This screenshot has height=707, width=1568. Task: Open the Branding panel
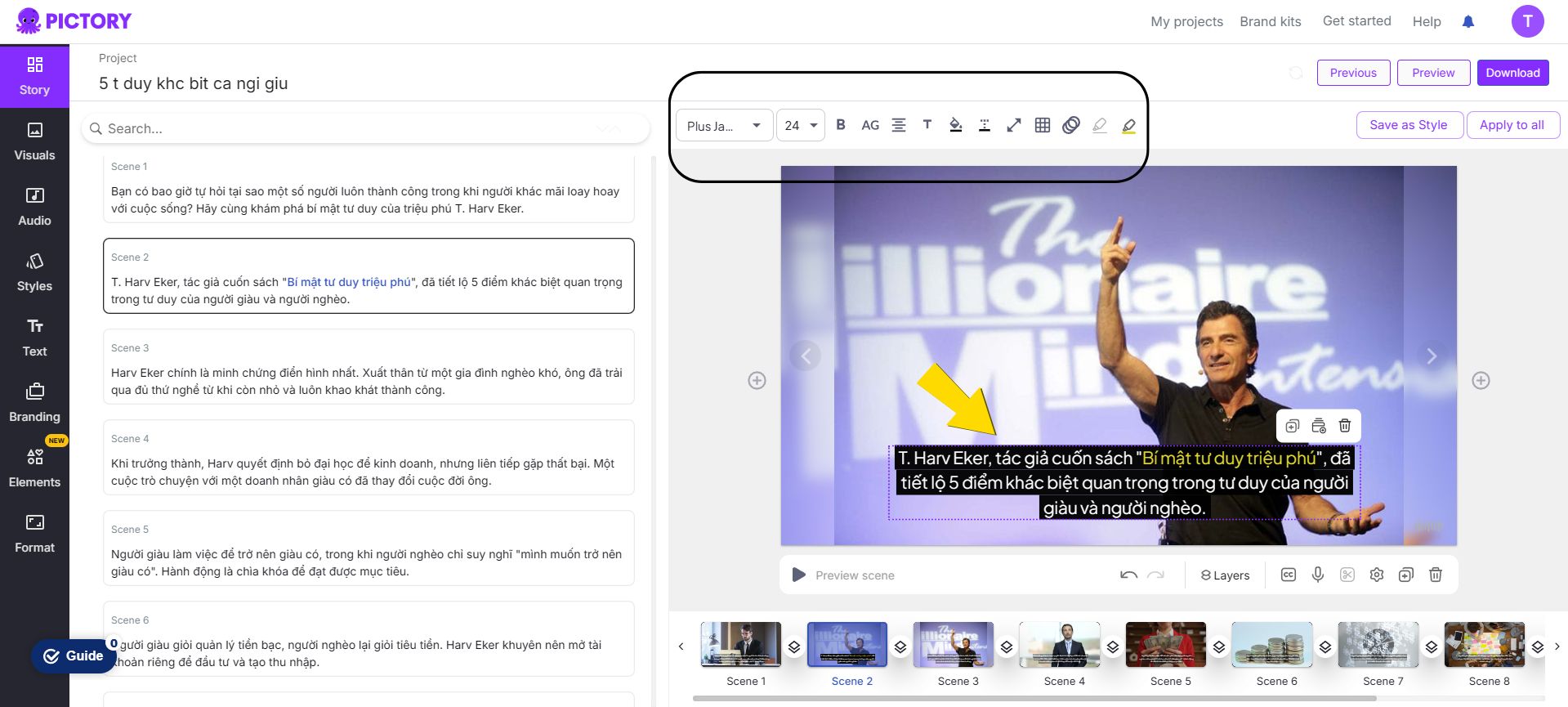click(x=34, y=403)
